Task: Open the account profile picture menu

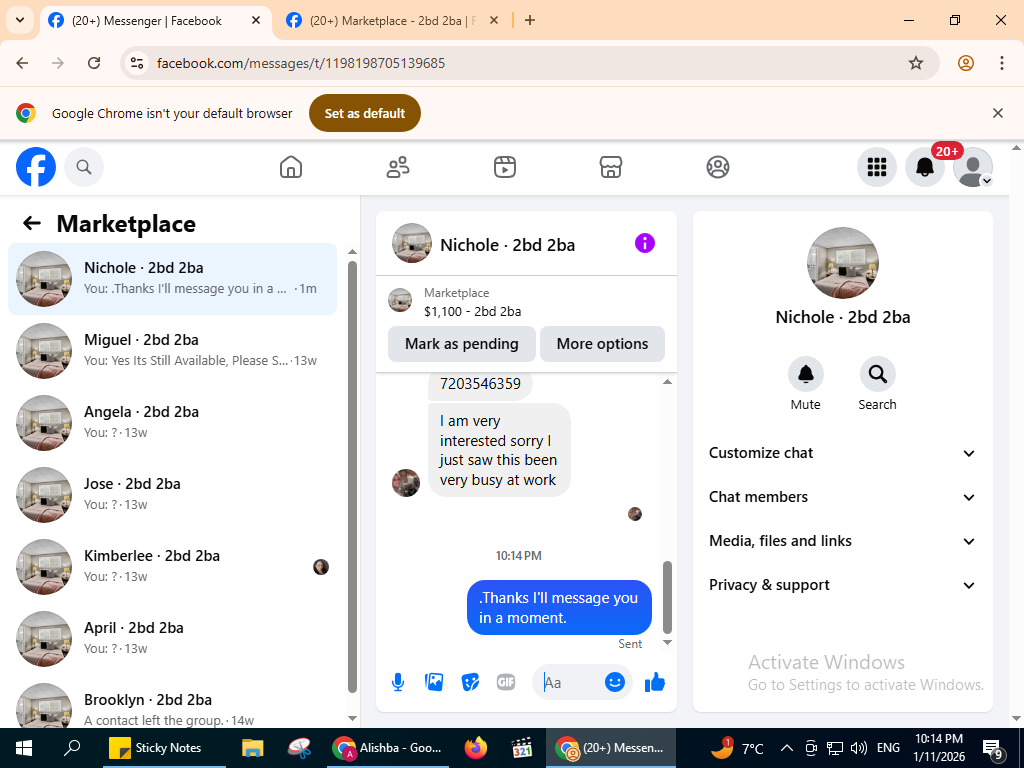Action: click(x=972, y=167)
